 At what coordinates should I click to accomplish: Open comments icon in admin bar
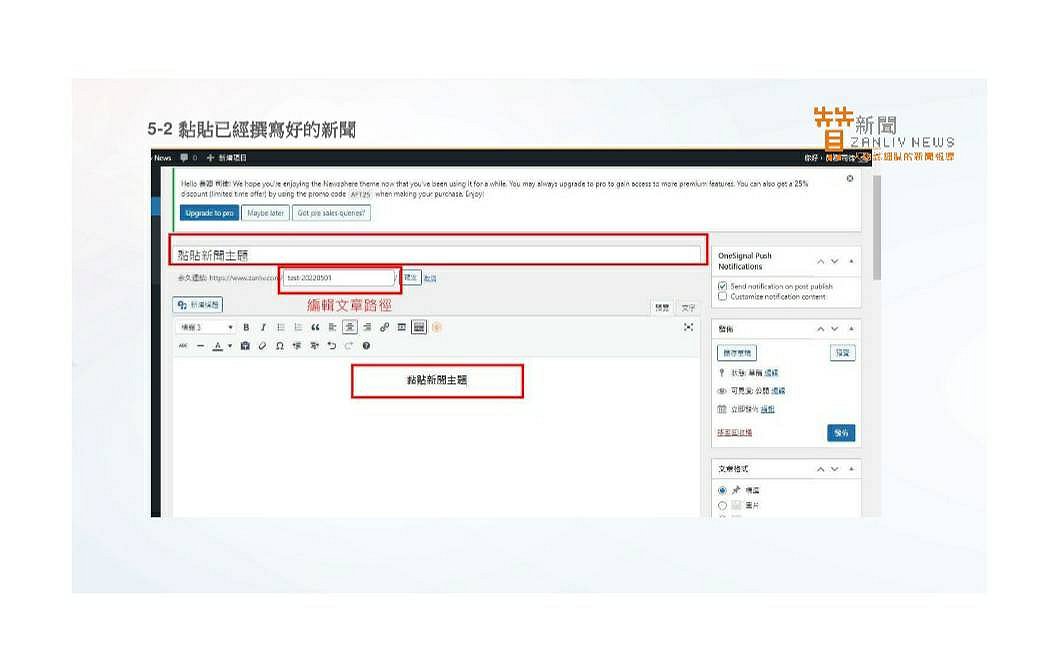[184, 158]
